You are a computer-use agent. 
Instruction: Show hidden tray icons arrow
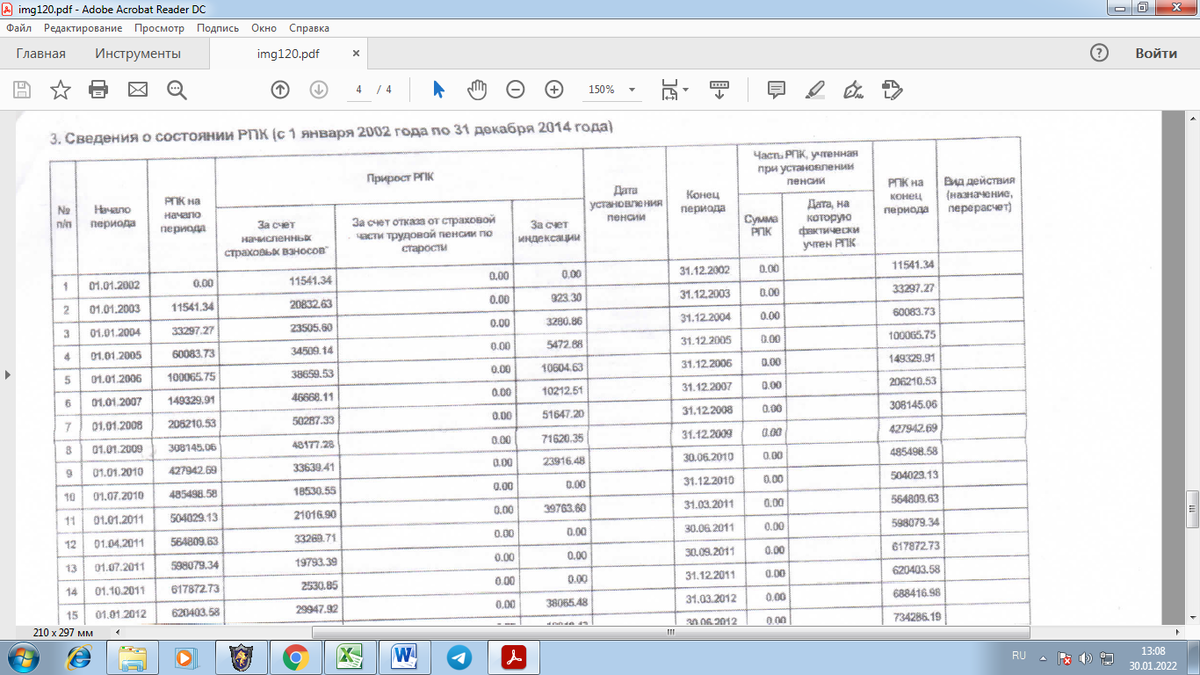pyautogui.click(x=1044, y=658)
